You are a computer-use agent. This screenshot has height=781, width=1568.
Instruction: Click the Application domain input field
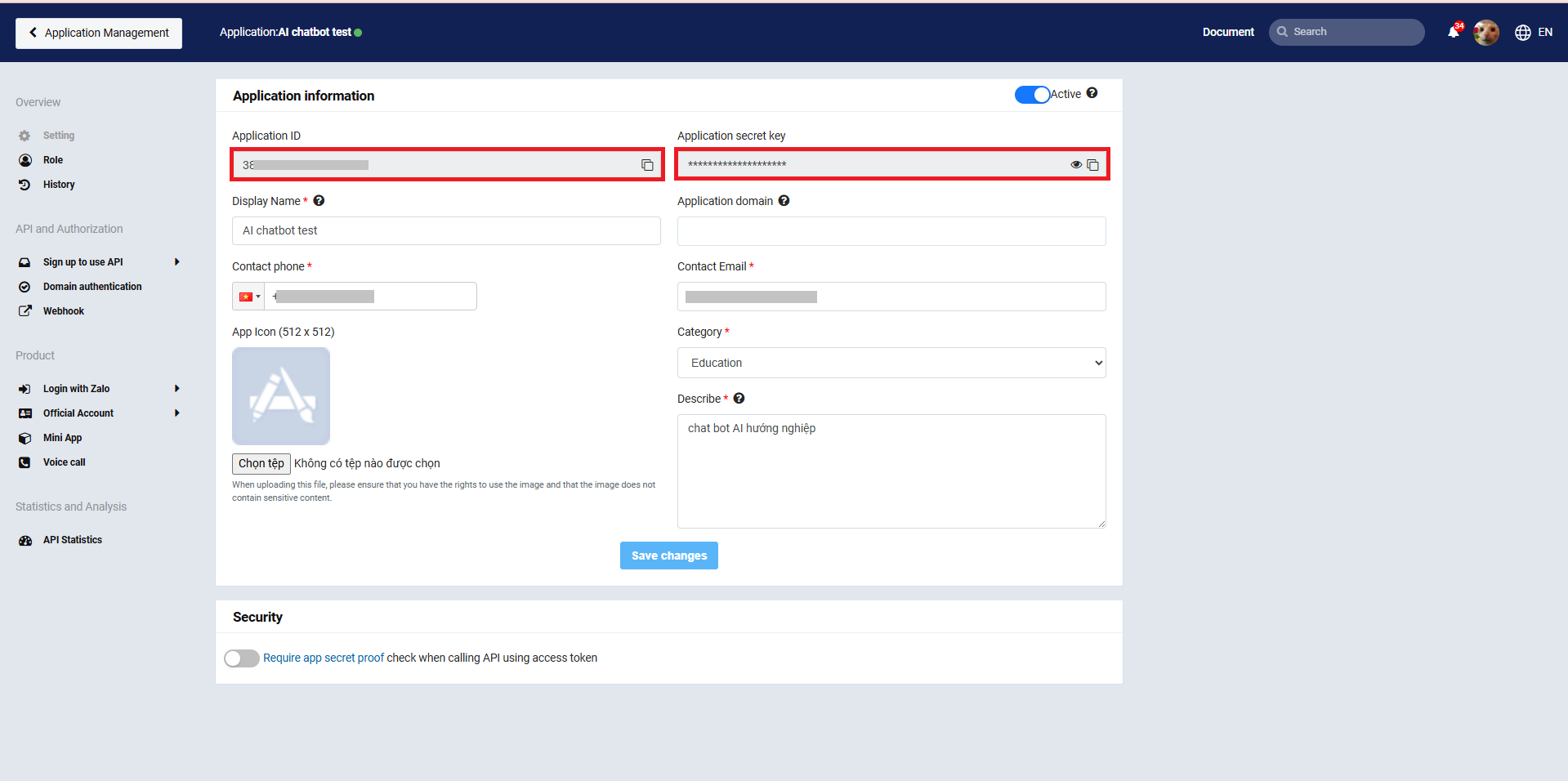pos(891,231)
